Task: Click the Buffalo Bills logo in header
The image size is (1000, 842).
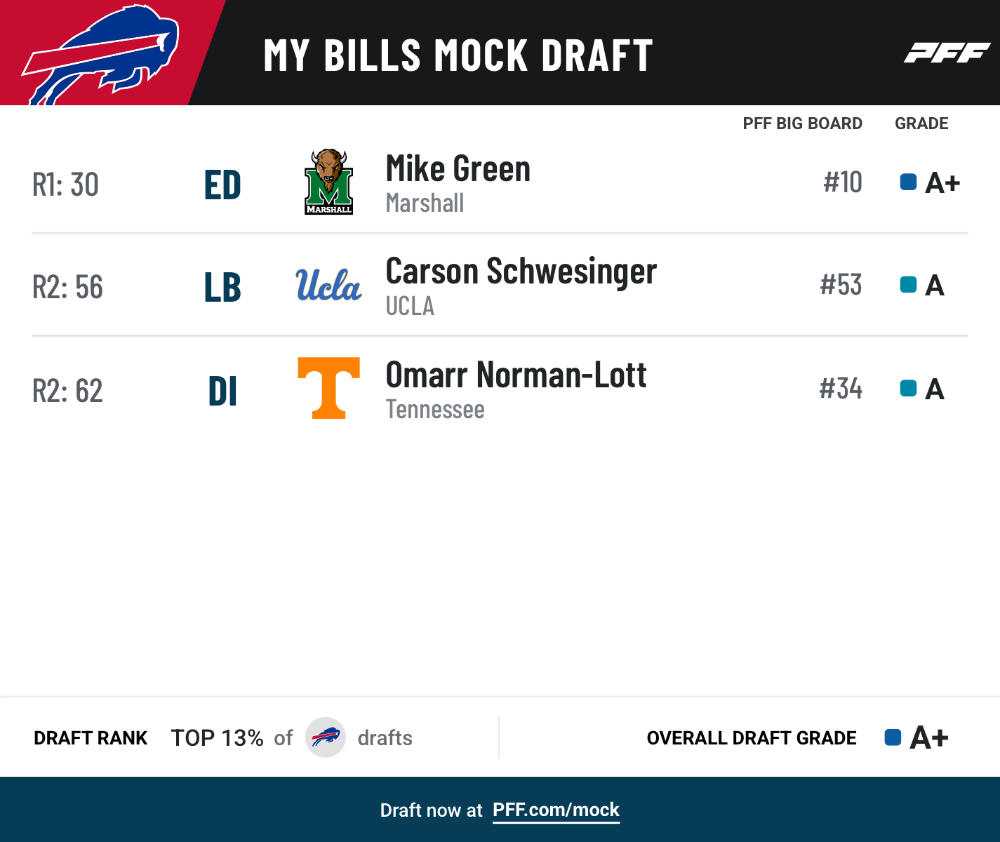Action: click(101, 54)
